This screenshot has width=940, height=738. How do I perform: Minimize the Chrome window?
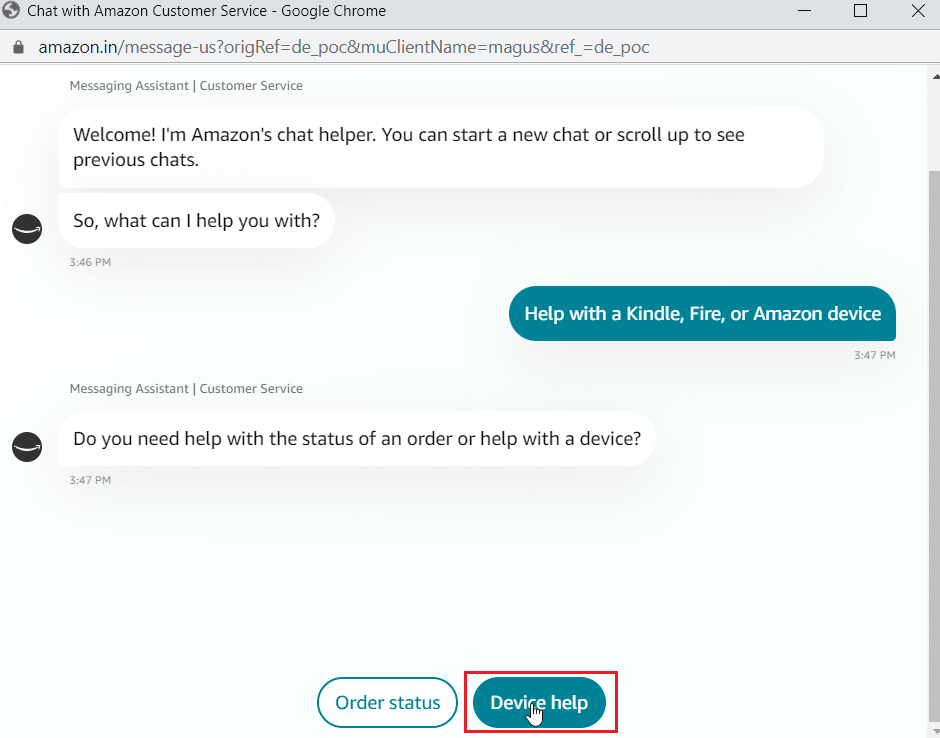click(x=806, y=12)
